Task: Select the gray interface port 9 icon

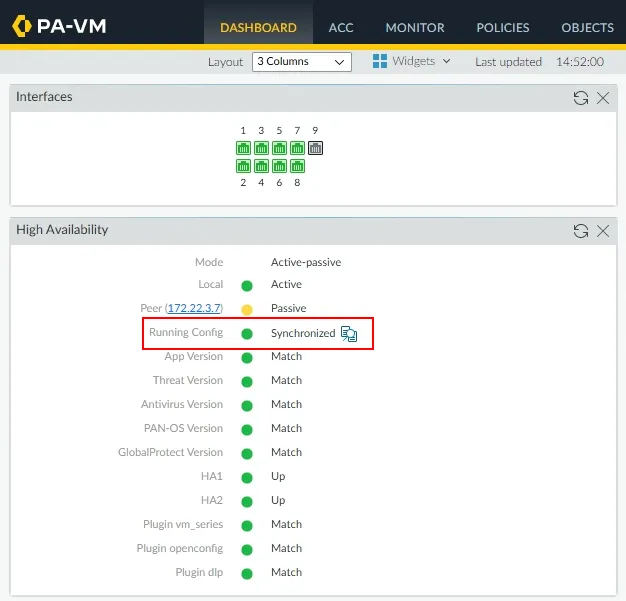Action: coord(315,148)
